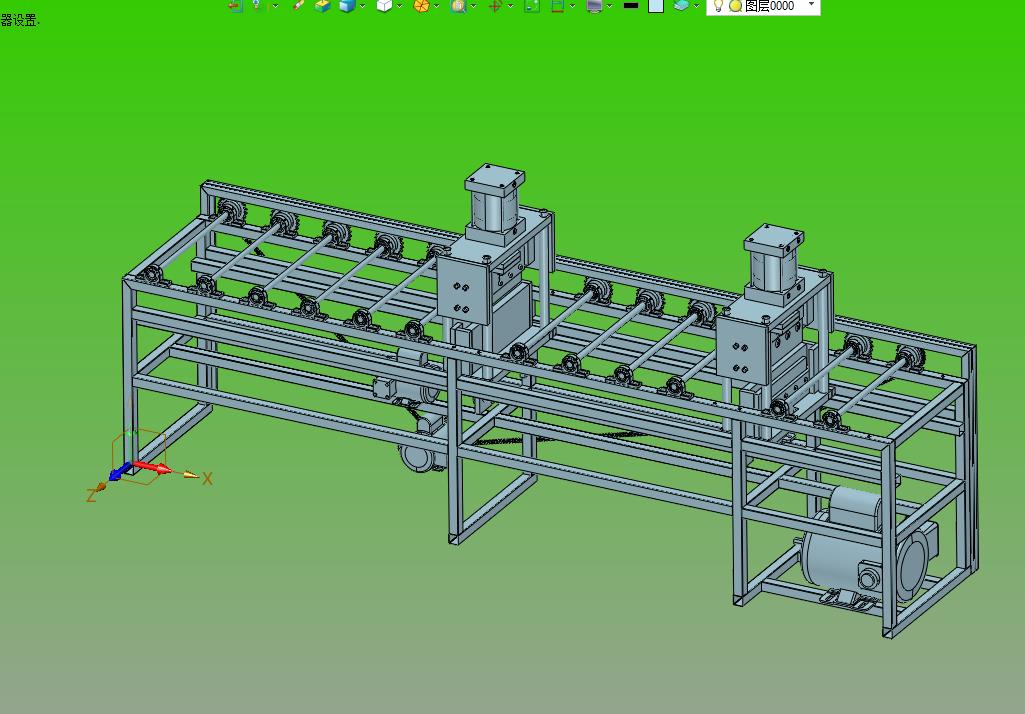Image resolution: width=1025 pixels, height=714 pixels.
Task: Click the magnifier zoom icon
Action: tap(458, 5)
